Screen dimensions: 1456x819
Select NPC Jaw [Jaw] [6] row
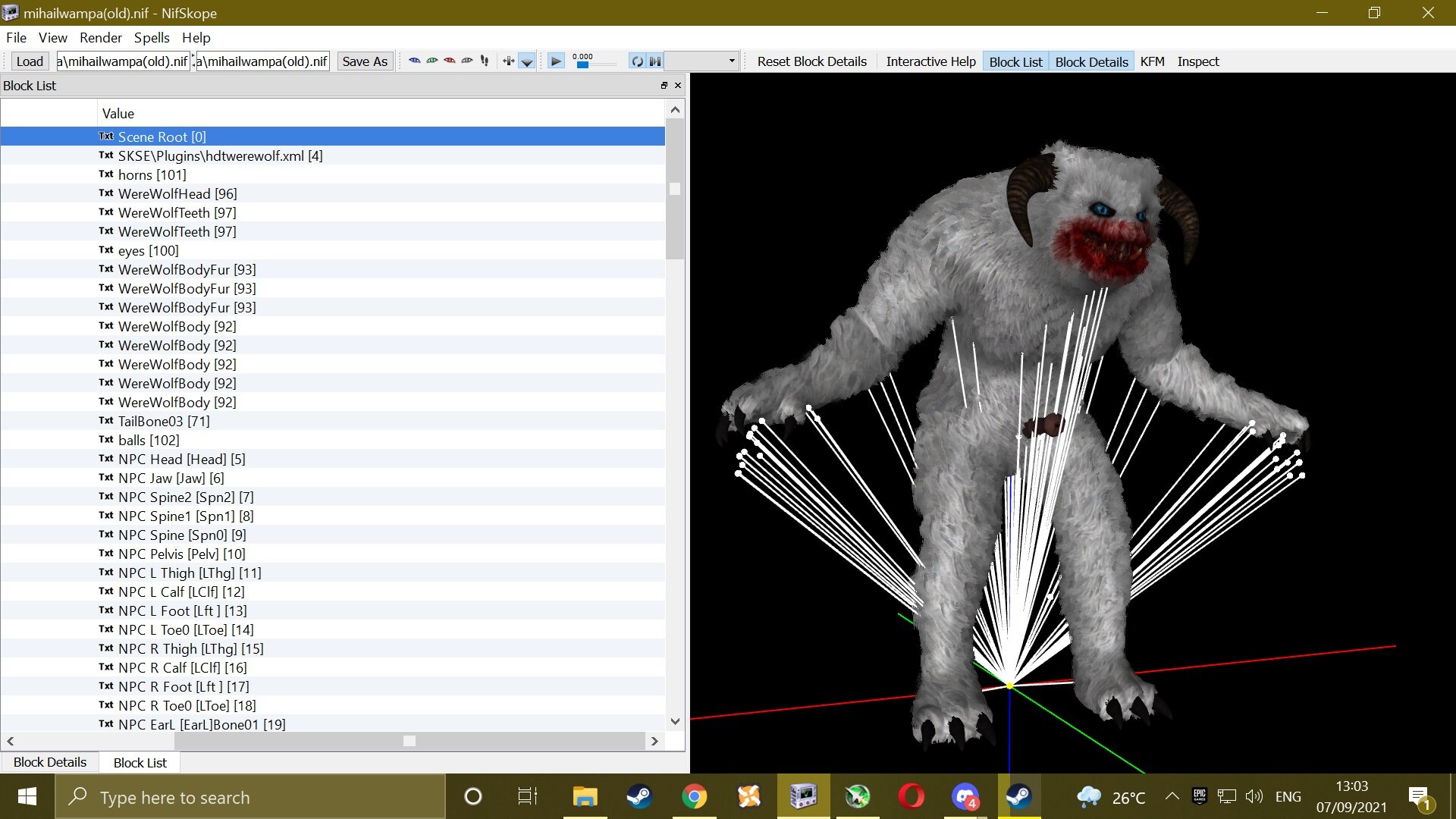[x=333, y=478]
